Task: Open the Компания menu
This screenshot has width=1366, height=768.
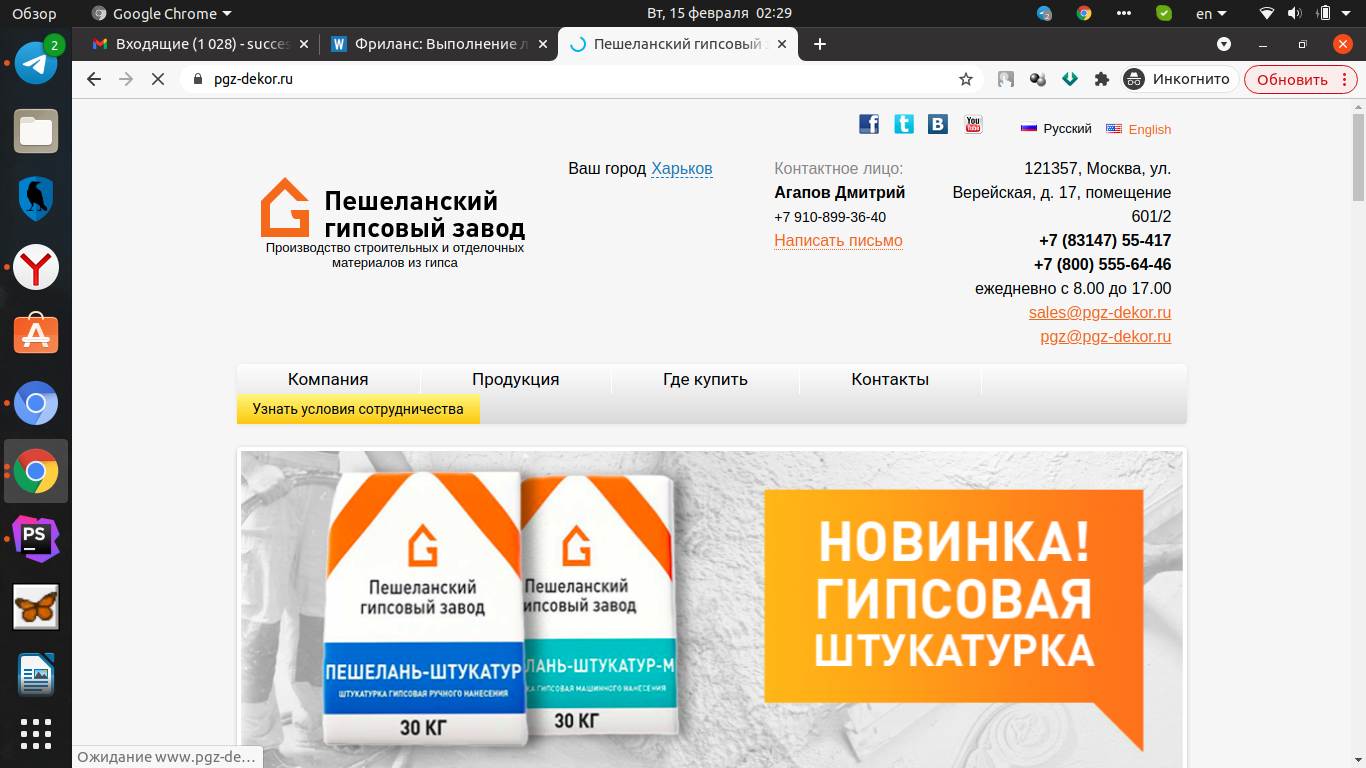Action: (x=328, y=379)
